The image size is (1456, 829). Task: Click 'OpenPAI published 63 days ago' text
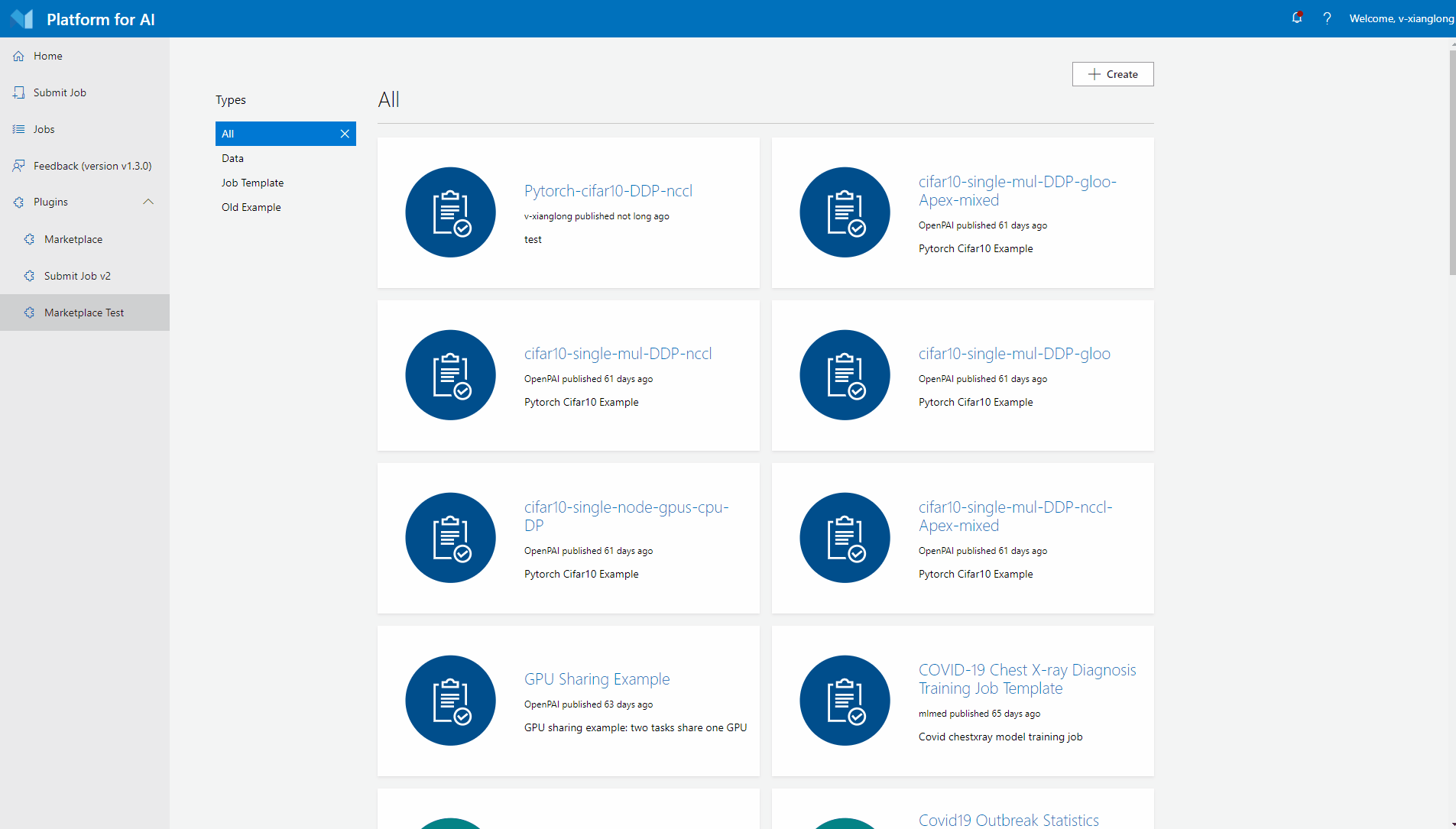(589, 704)
